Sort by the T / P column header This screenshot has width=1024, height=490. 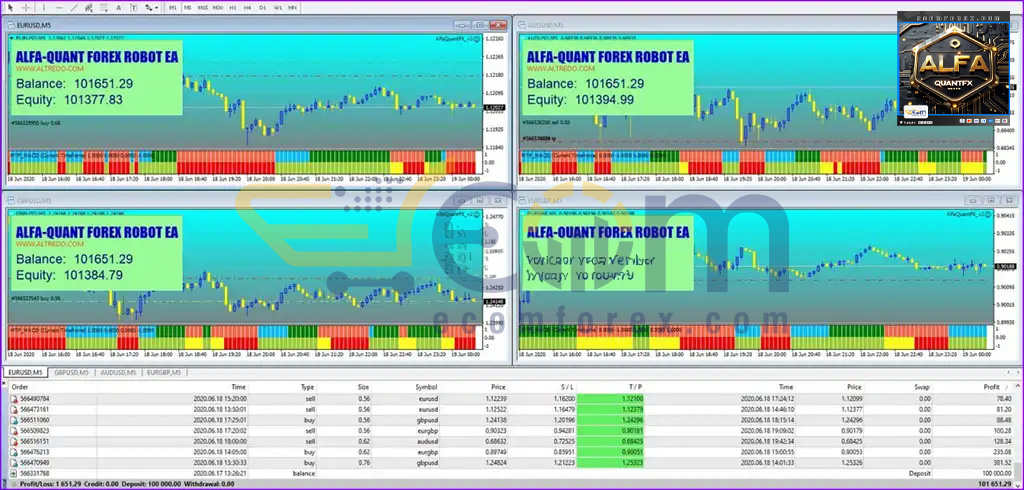click(x=635, y=387)
